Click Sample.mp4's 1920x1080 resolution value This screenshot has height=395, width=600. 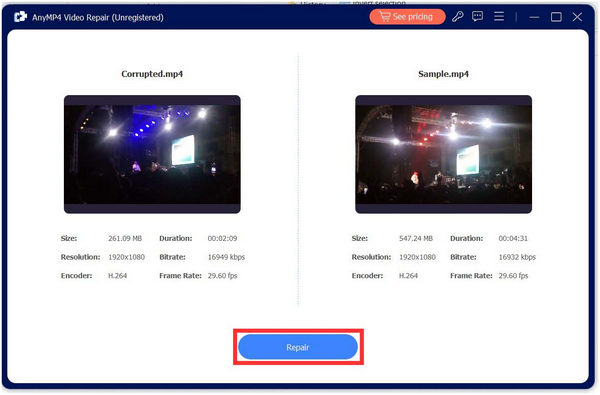(417, 257)
